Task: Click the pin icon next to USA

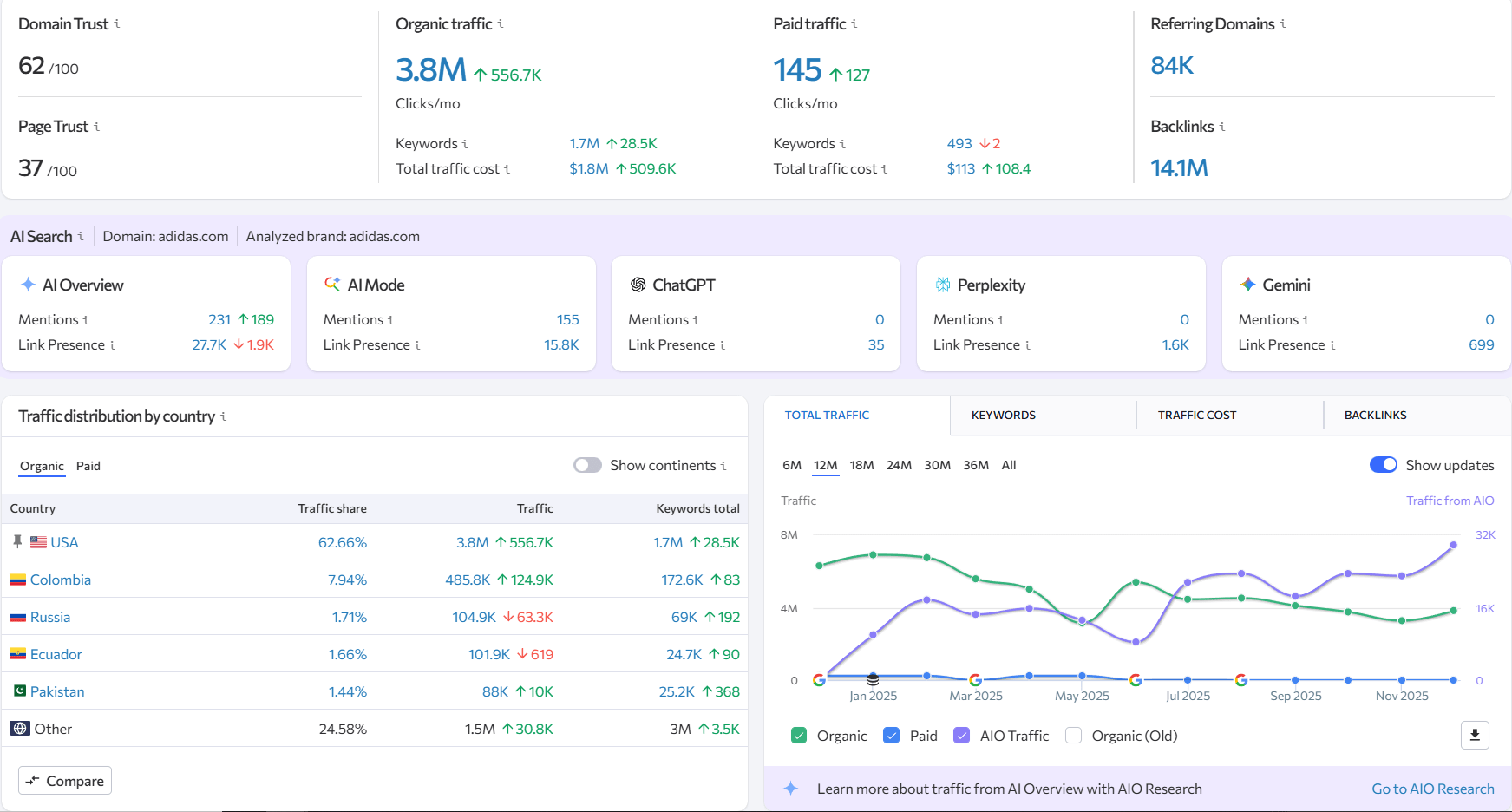Action: coord(17,541)
